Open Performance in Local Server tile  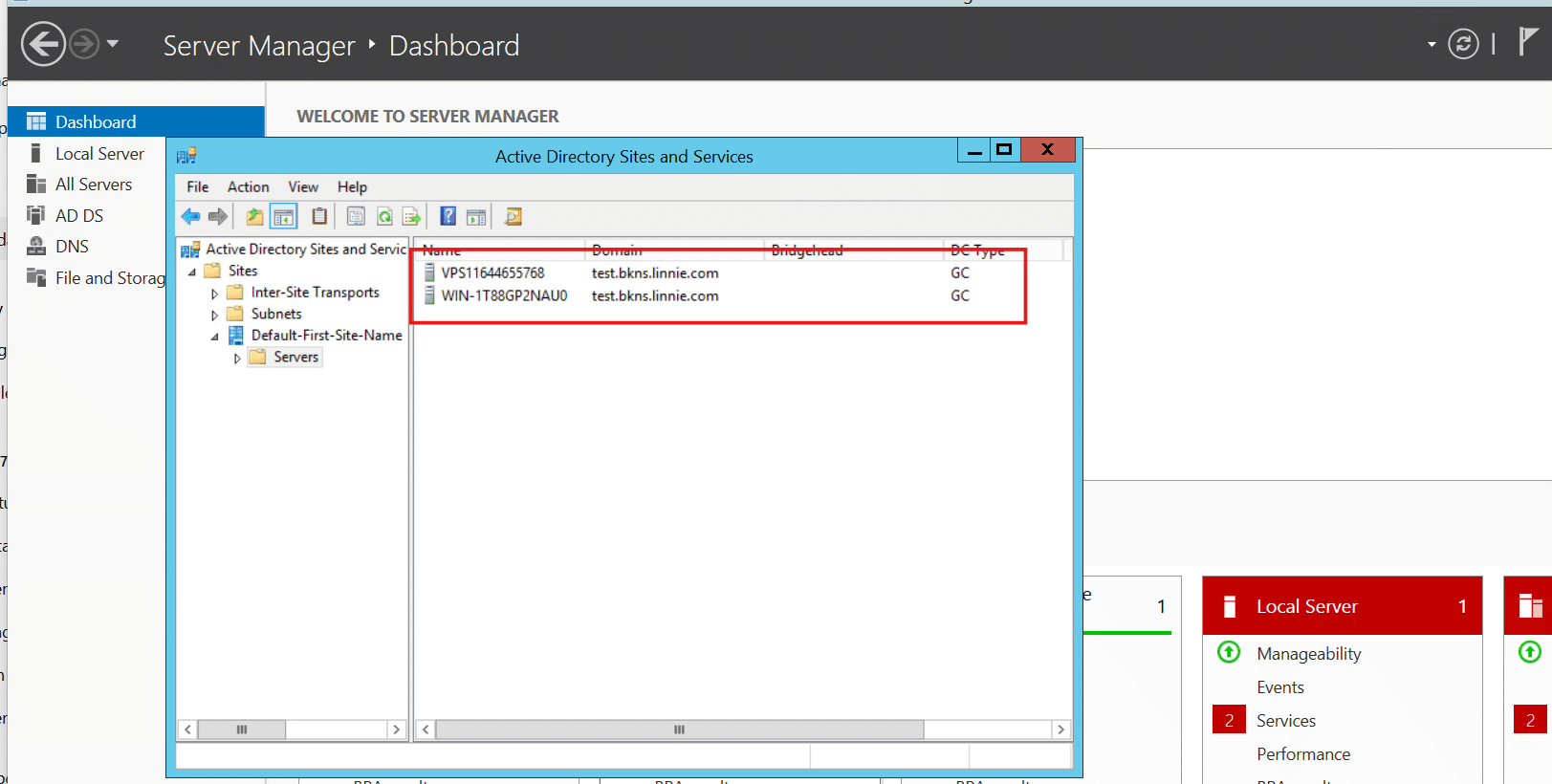(1303, 753)
